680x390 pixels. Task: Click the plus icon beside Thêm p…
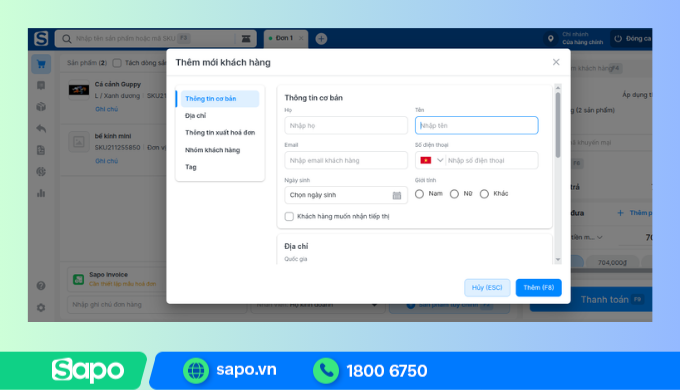621,213
